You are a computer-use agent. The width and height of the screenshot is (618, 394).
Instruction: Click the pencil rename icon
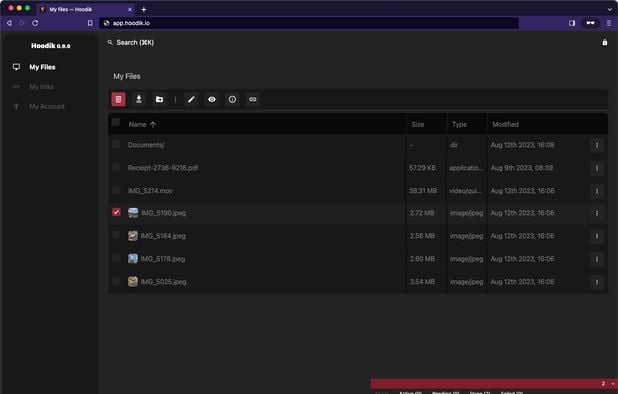pos(191,99)
